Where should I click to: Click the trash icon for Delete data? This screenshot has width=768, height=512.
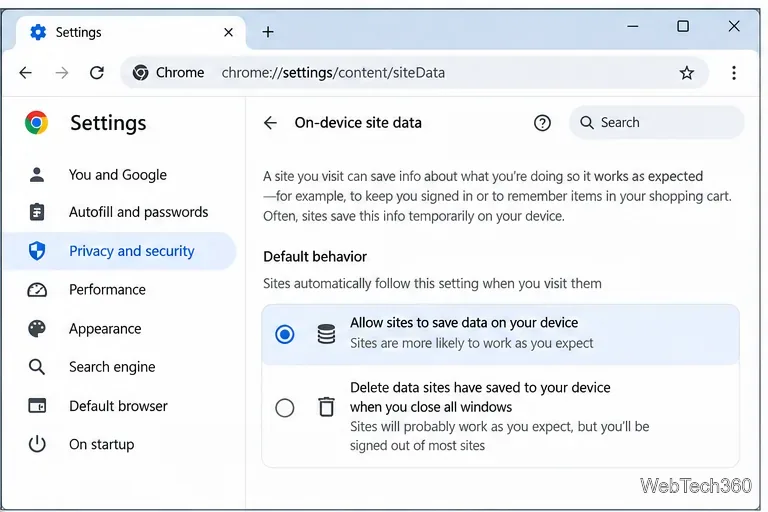(326, 407)
